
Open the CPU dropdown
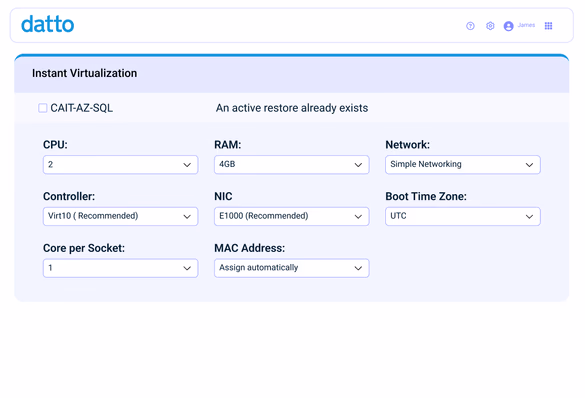point(121,164)
